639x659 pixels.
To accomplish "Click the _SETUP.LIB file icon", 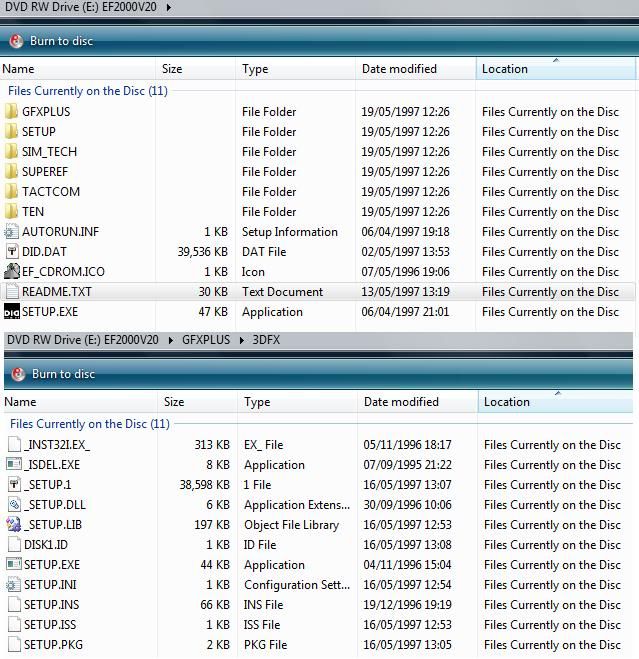I will (14, 525).
